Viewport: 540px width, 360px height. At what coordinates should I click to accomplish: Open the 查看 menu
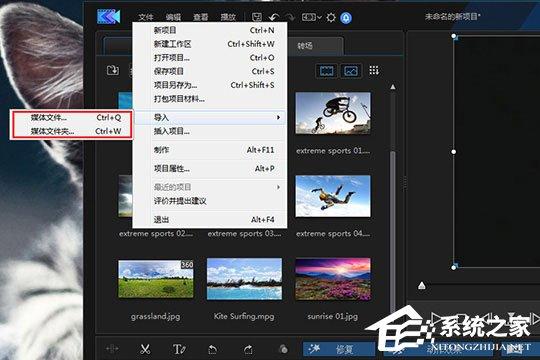pyautogui.click(x=200, y=17)
